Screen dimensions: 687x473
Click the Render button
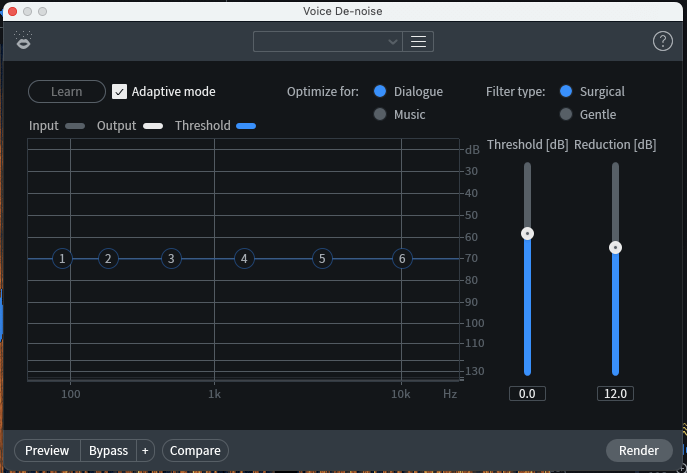point(639,451)
